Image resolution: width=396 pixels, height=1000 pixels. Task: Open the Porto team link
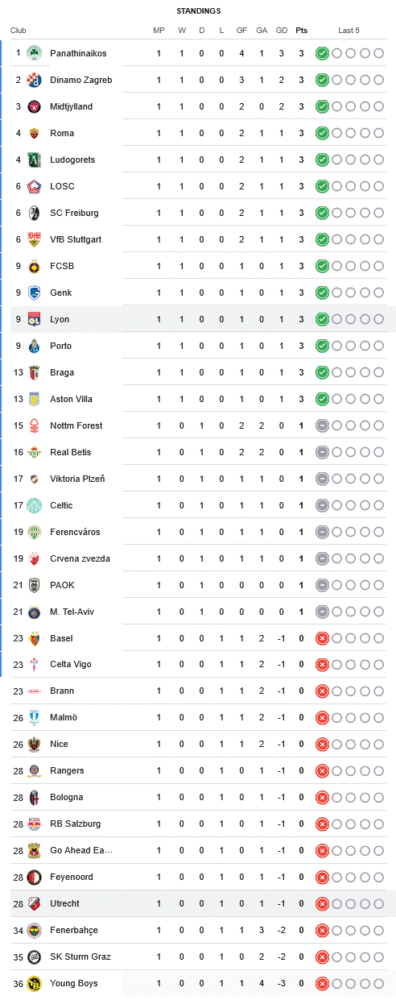60,346
